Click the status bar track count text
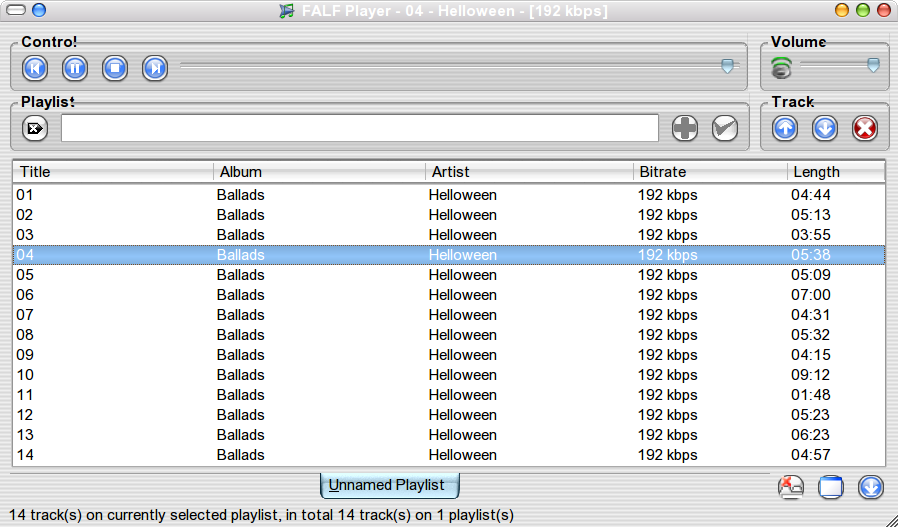 [261, 515]
